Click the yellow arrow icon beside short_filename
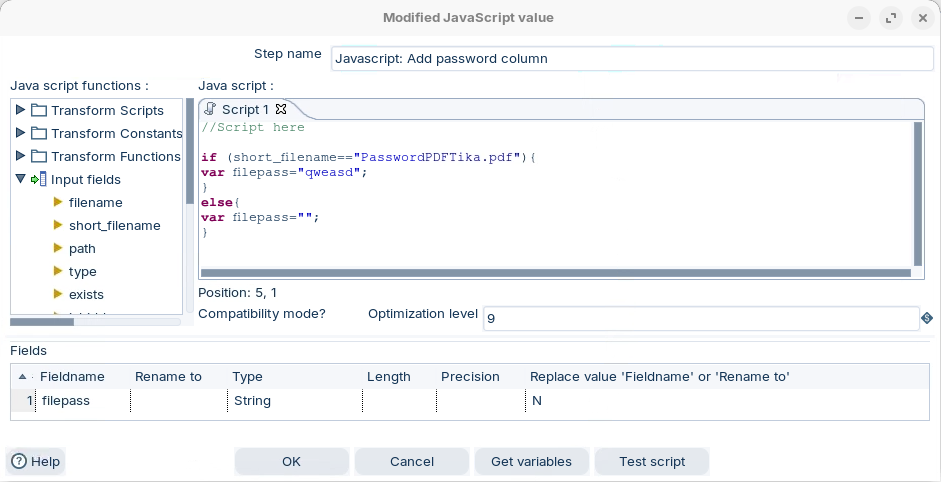This screenshot has width=941, height=482. (58, 225)
